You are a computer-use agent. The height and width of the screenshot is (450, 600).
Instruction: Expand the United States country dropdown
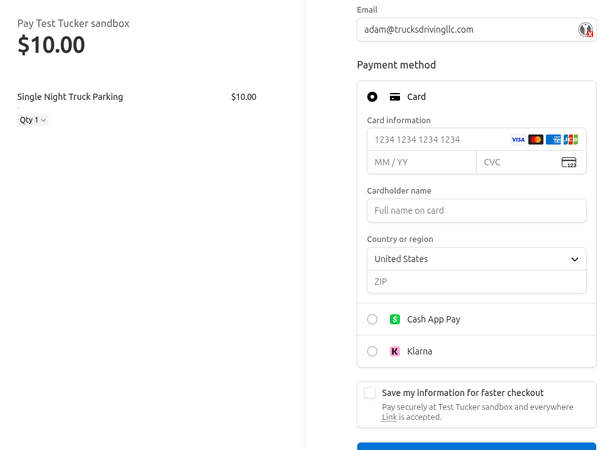pyautogui.click(x=476, y=259)
